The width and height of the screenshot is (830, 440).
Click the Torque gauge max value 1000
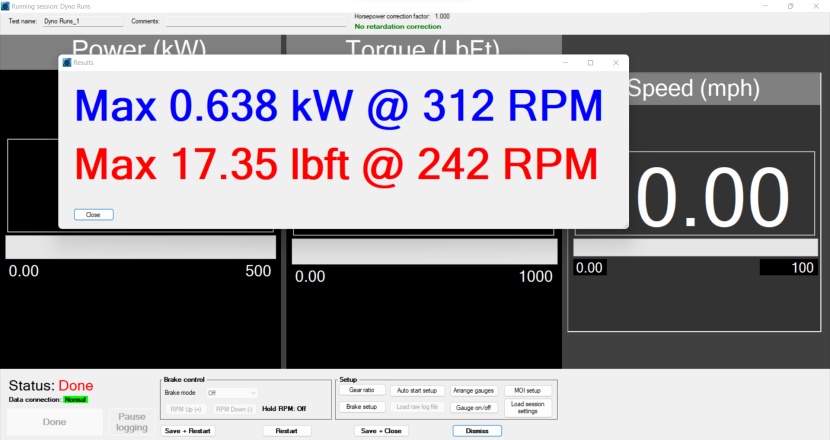tap(536, 276)
